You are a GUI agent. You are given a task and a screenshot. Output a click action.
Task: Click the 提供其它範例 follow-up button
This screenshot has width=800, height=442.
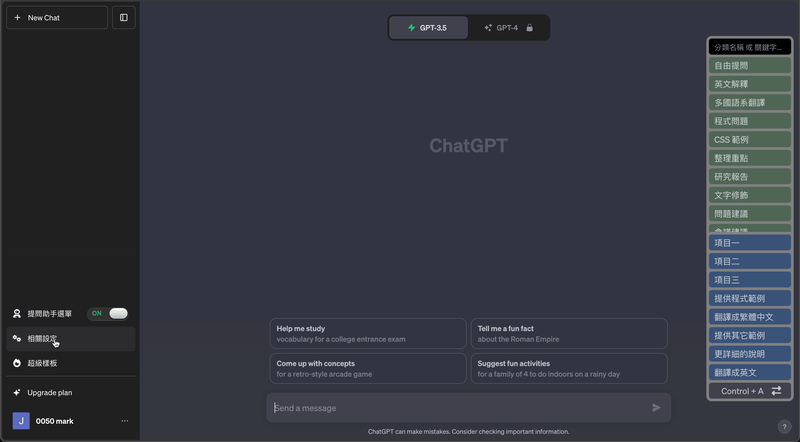point(749,335)
